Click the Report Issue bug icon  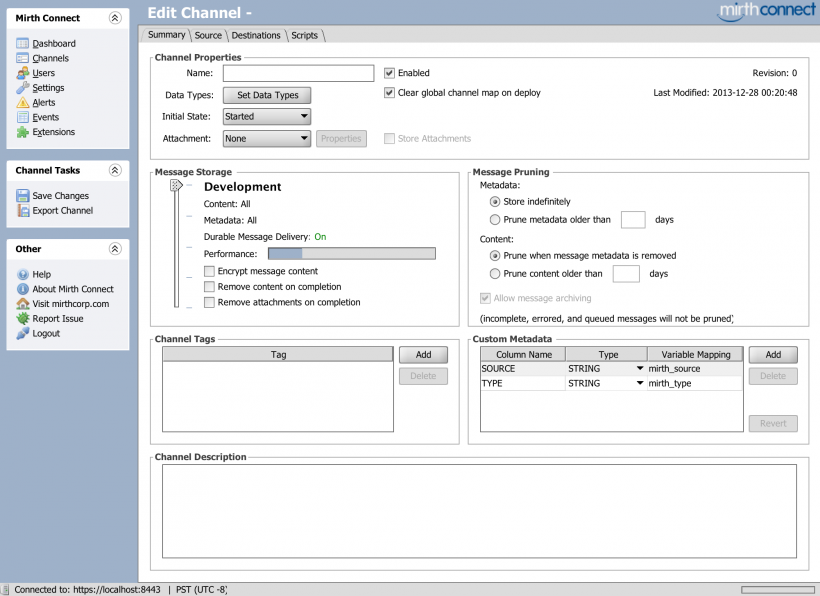[23, 319]
